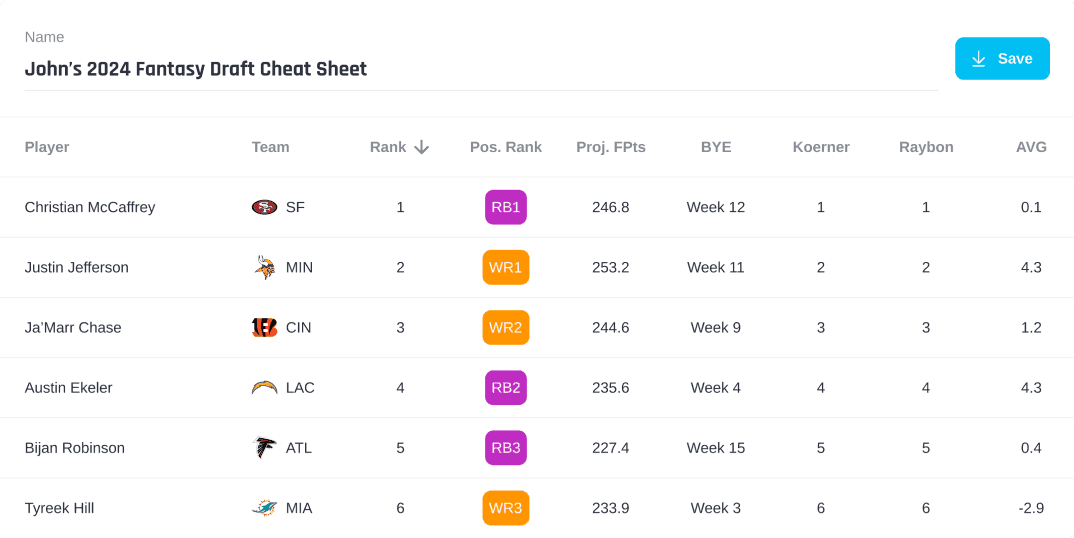Click the Rank column sort arrow
Viewport: 1074px width, 538px height.
click(422, 147)
